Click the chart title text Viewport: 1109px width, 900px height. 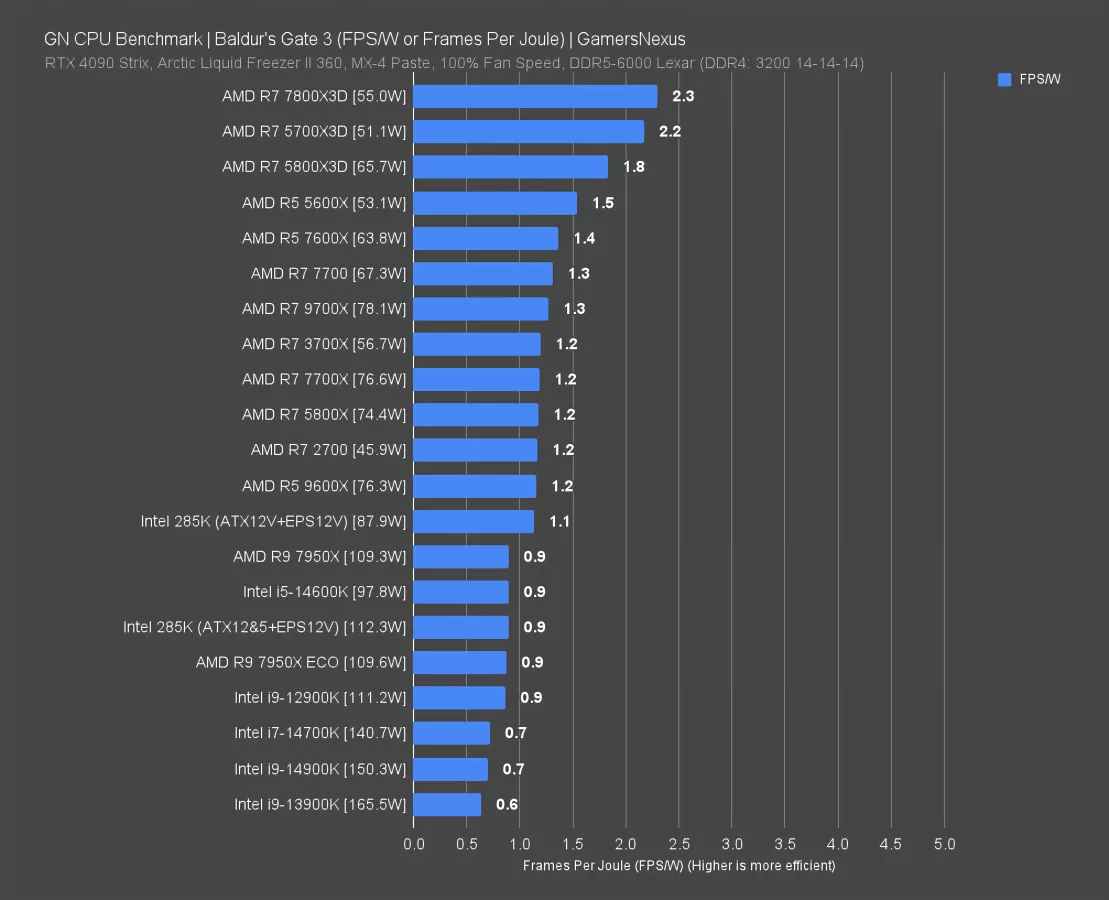[x=364, y=40]
